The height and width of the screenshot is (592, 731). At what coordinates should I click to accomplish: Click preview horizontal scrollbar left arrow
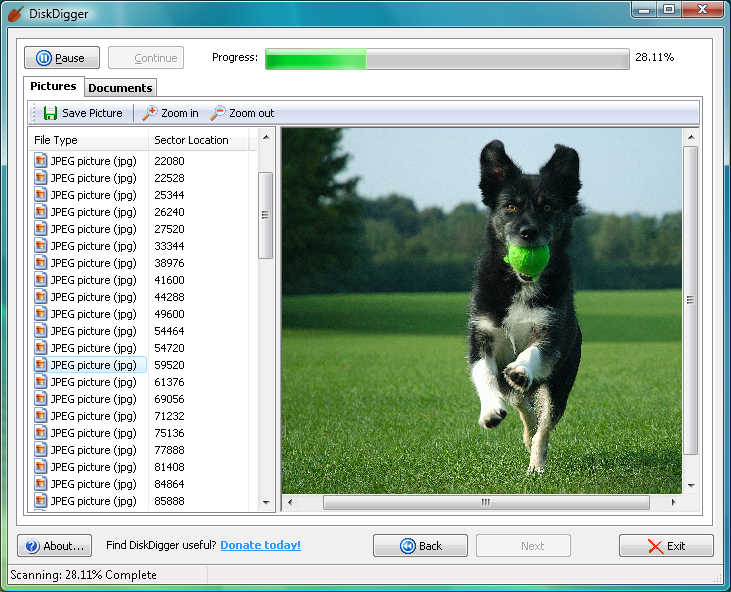coord(290,503)
